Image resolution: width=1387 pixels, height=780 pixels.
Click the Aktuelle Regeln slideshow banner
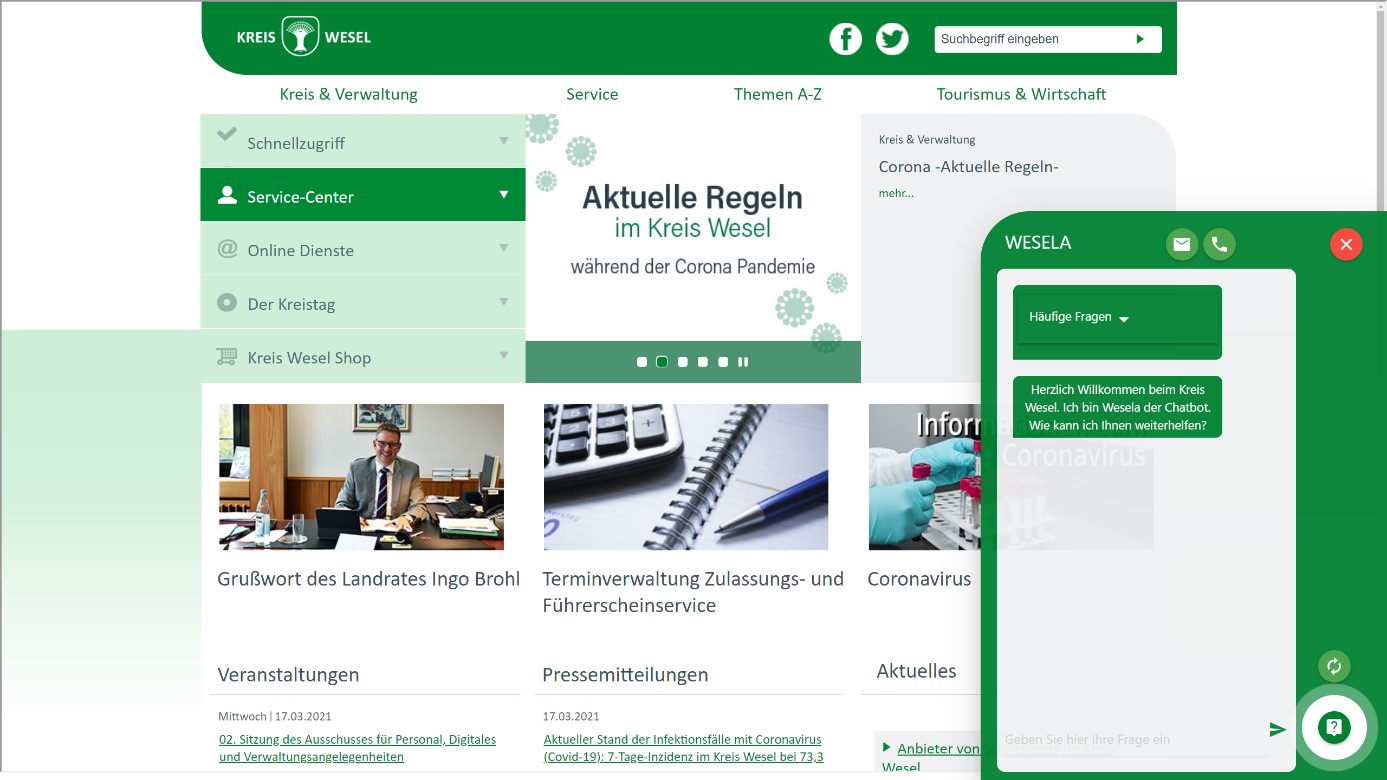coord(693,227)
